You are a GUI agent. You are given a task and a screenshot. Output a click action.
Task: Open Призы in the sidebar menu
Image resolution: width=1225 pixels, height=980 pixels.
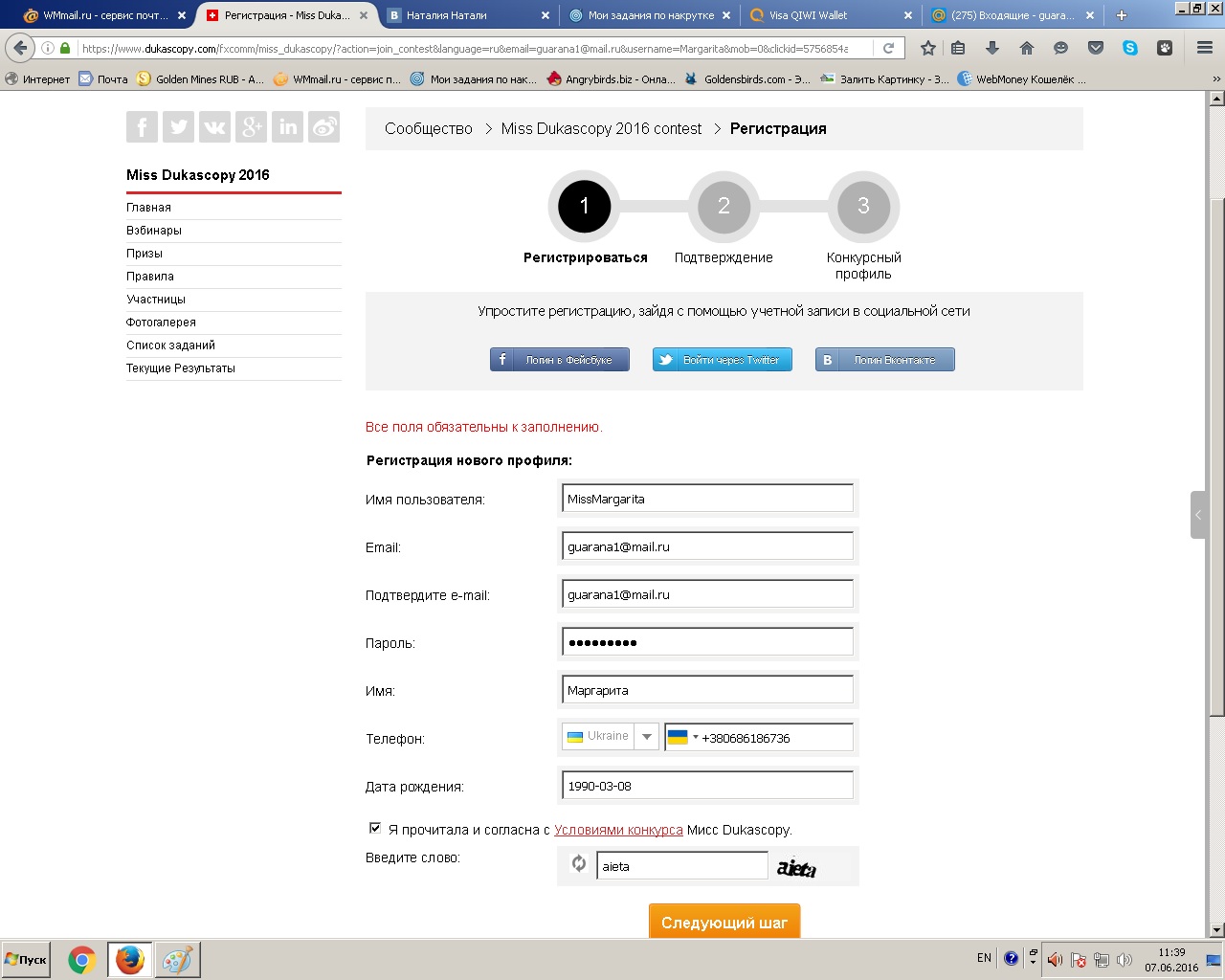pos(145,253)
